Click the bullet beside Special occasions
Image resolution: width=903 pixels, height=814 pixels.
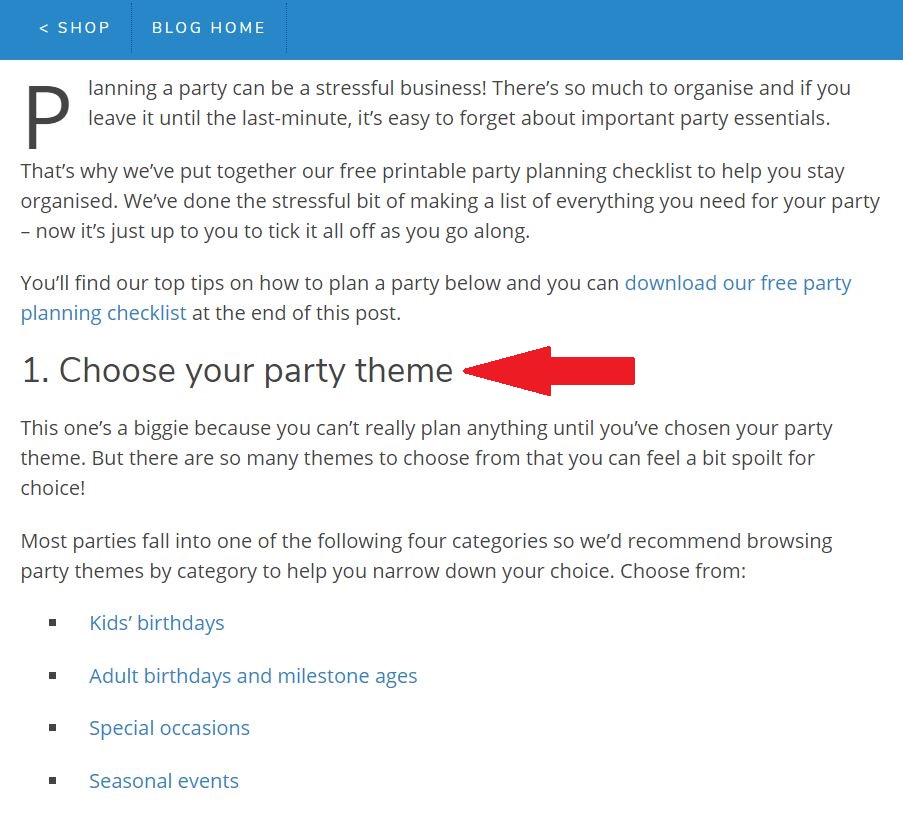coord(52,728)
